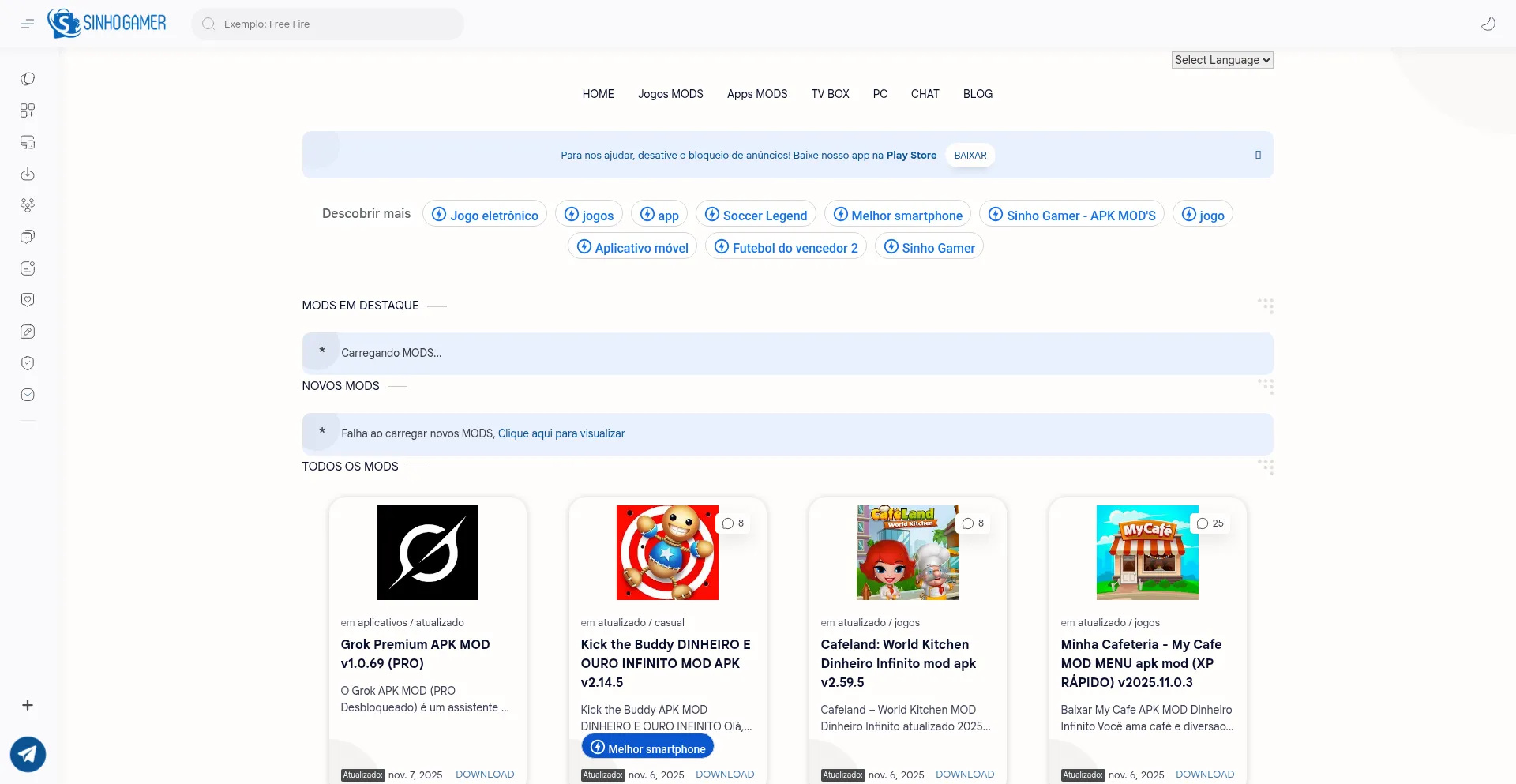Click the BAIXAR button in the banner
The height and width of the screenshot is (784, 1516).
[970, 156]
